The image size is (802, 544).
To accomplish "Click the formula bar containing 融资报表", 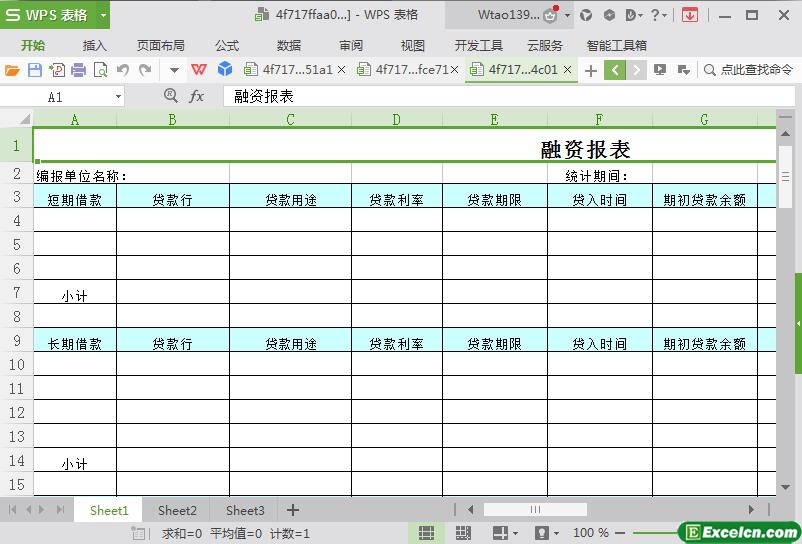I will (509, 96).
